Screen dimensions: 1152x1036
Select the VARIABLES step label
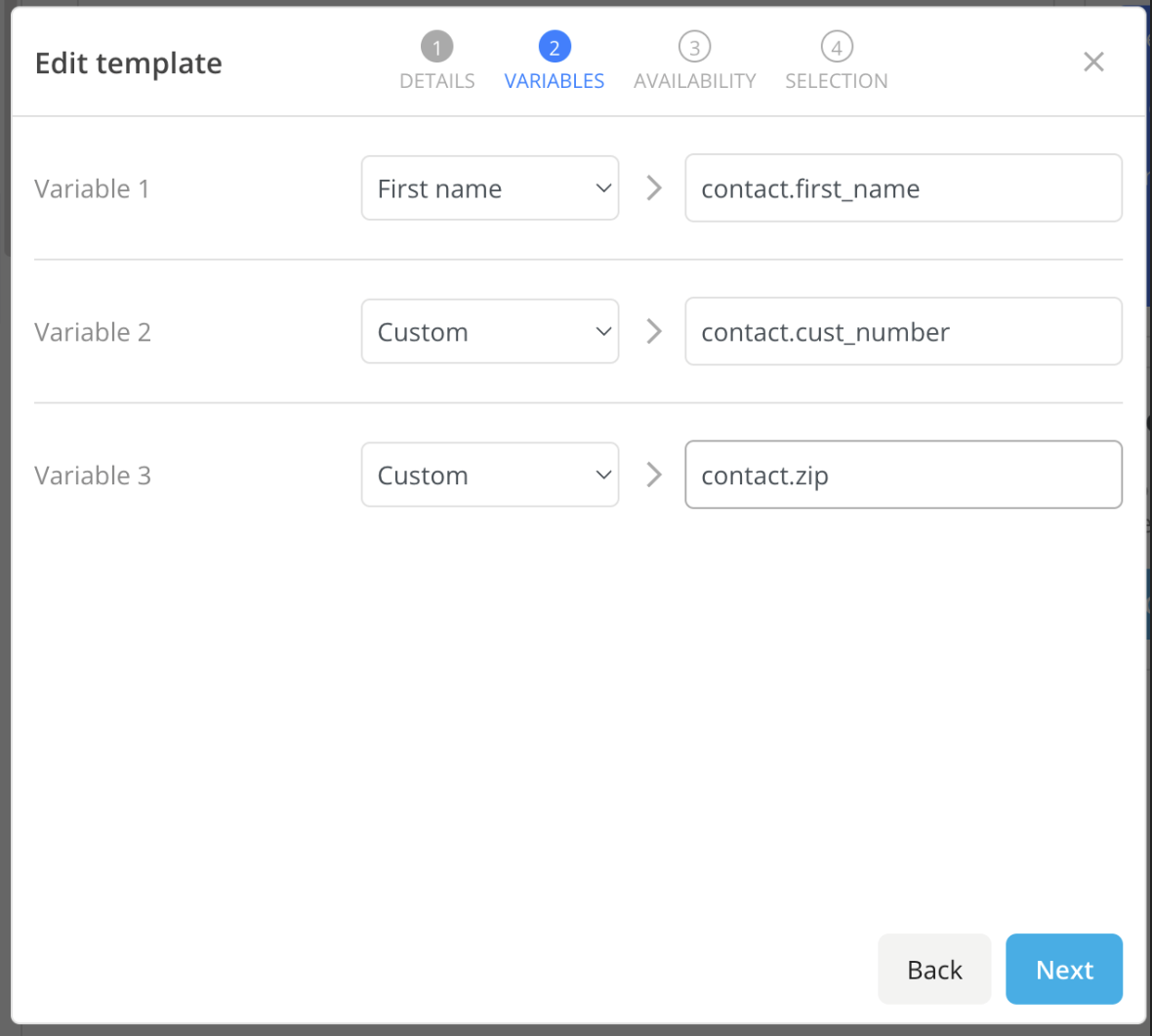point(554,81)
